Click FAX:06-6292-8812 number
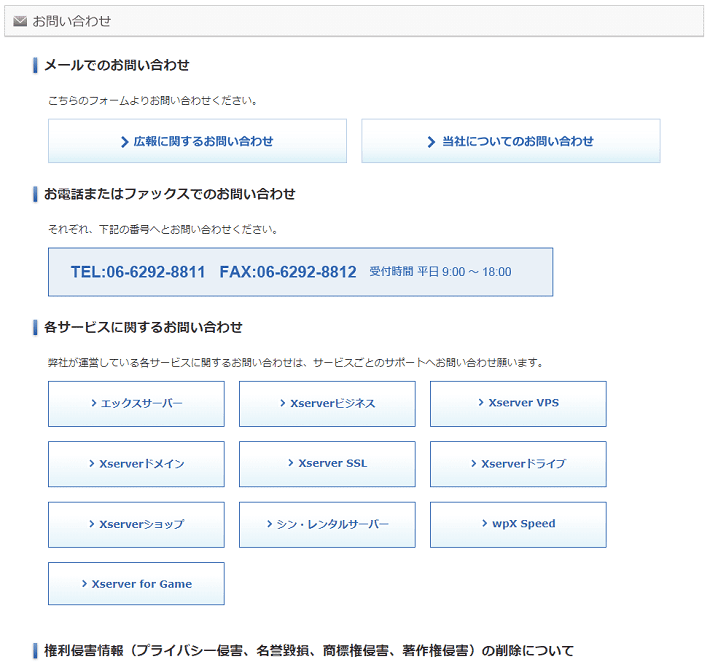Screen dimensions: 710x670 (288, 272)
